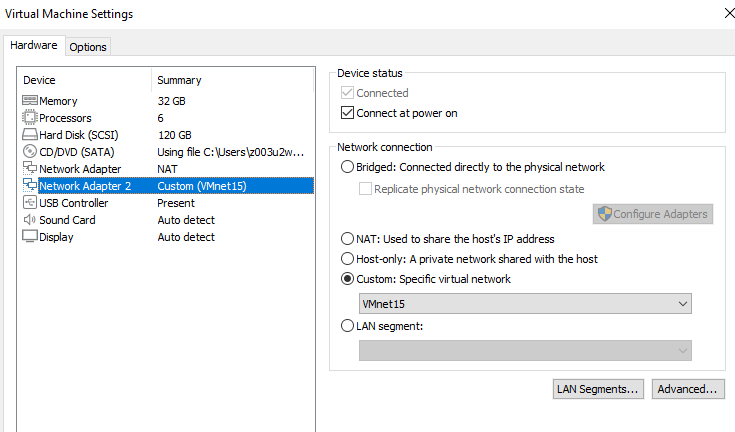
Task: Select the Hard Disk (SCSI) icon
Action: [x=29, y=135]
